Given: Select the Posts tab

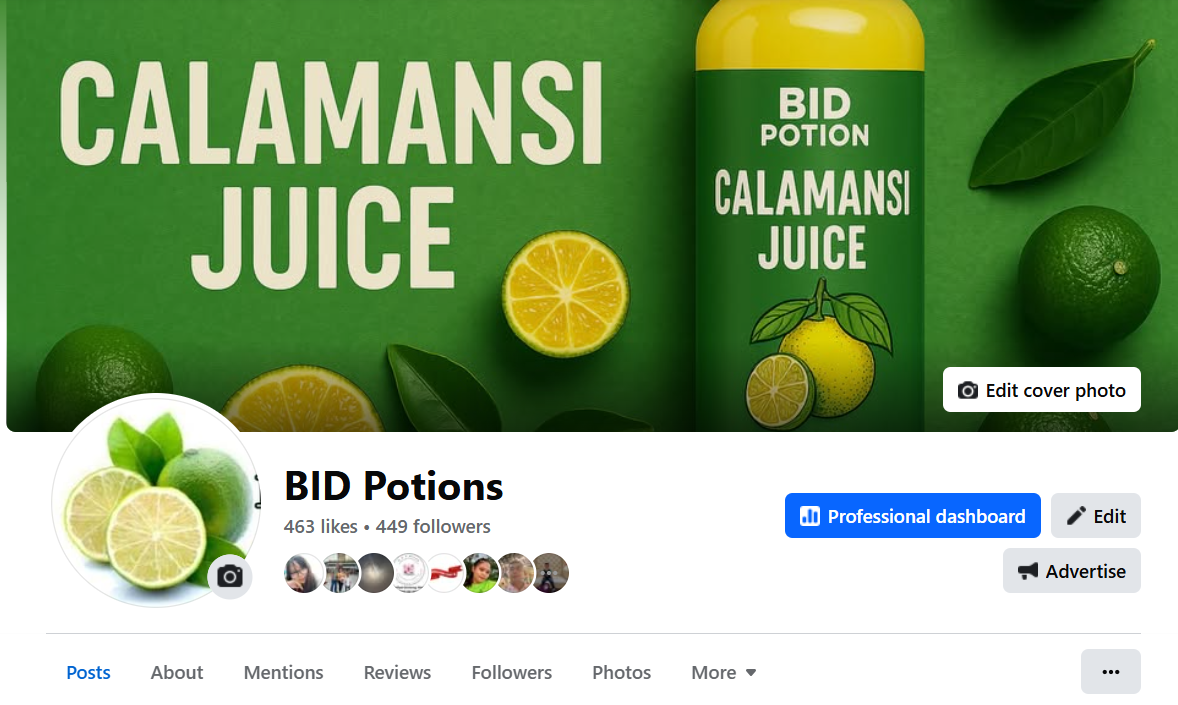Looking at the screenshot, I should 88,673.
